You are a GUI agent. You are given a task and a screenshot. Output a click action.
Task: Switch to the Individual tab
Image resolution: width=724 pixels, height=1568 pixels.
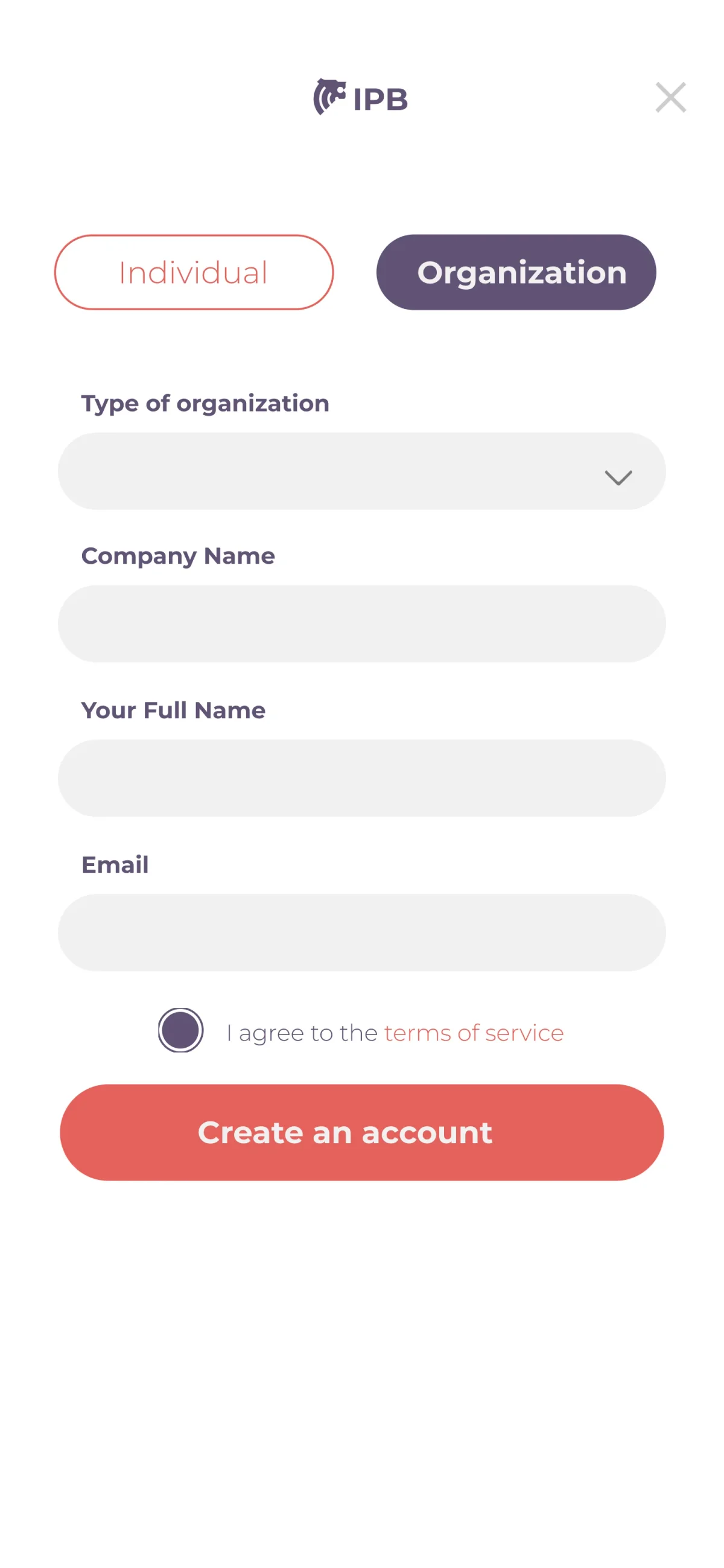tap(194, 272)
